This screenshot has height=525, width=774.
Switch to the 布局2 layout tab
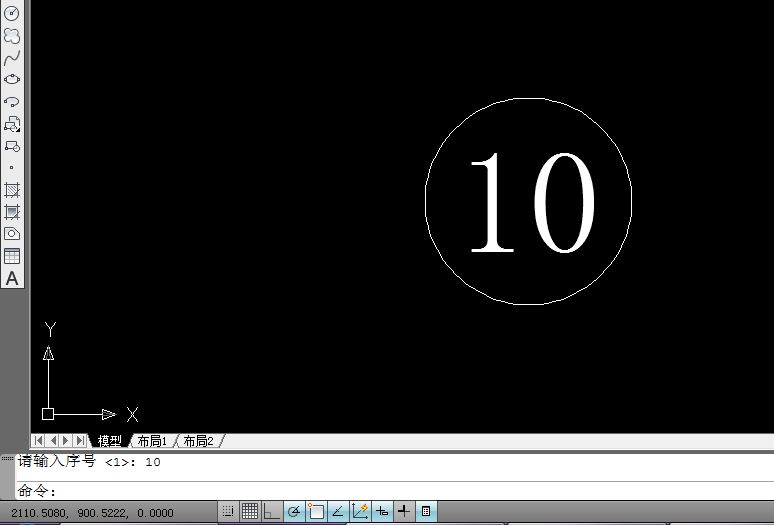(198, 441)
